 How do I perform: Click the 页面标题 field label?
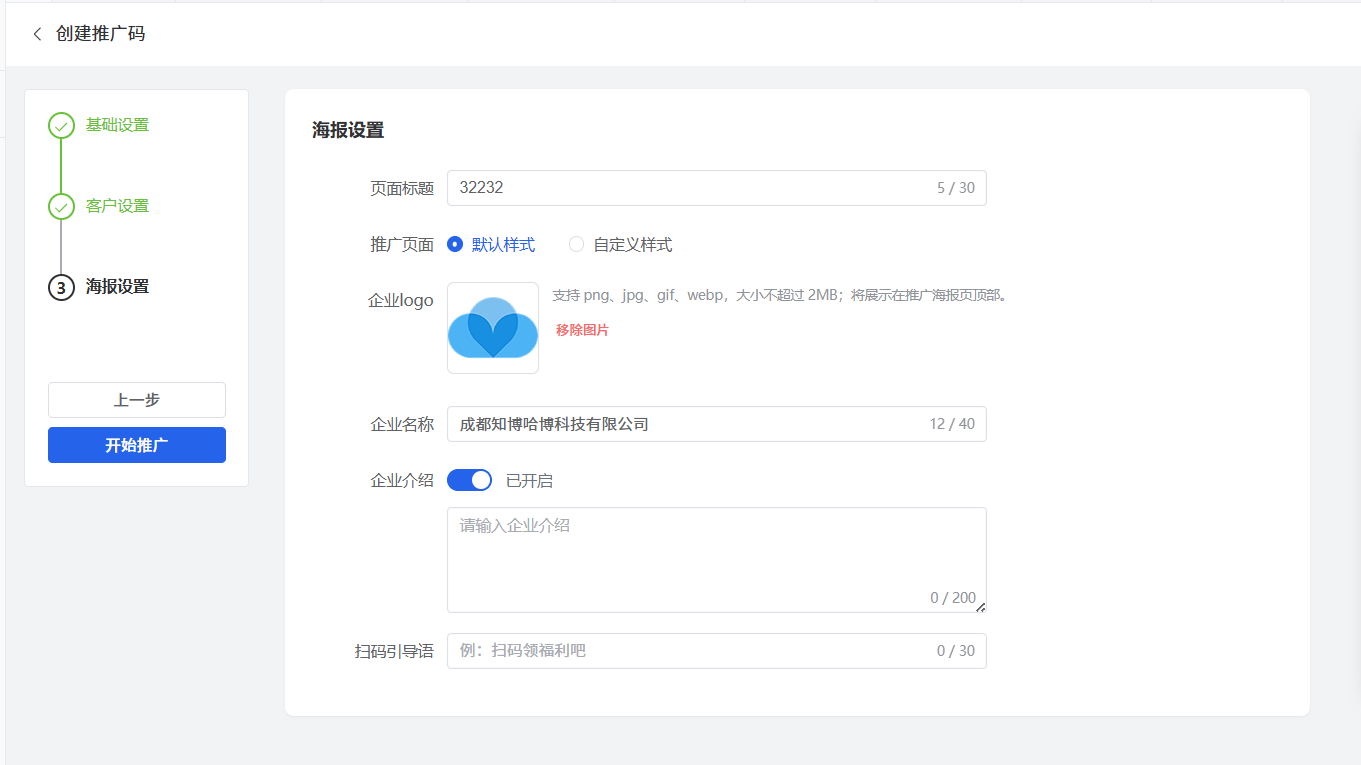point(402,188)
